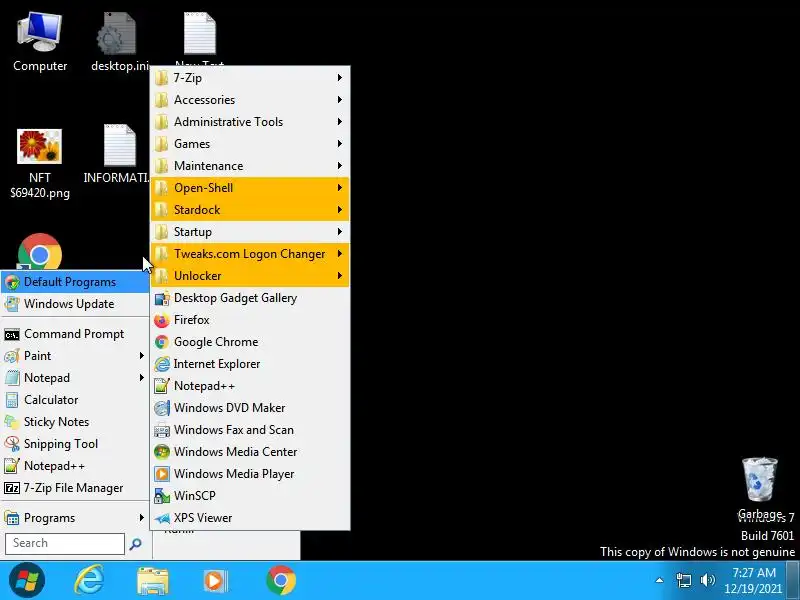Click the Windows Start orb button
This screenshot has height=600, width=800.
coord(27,580)
